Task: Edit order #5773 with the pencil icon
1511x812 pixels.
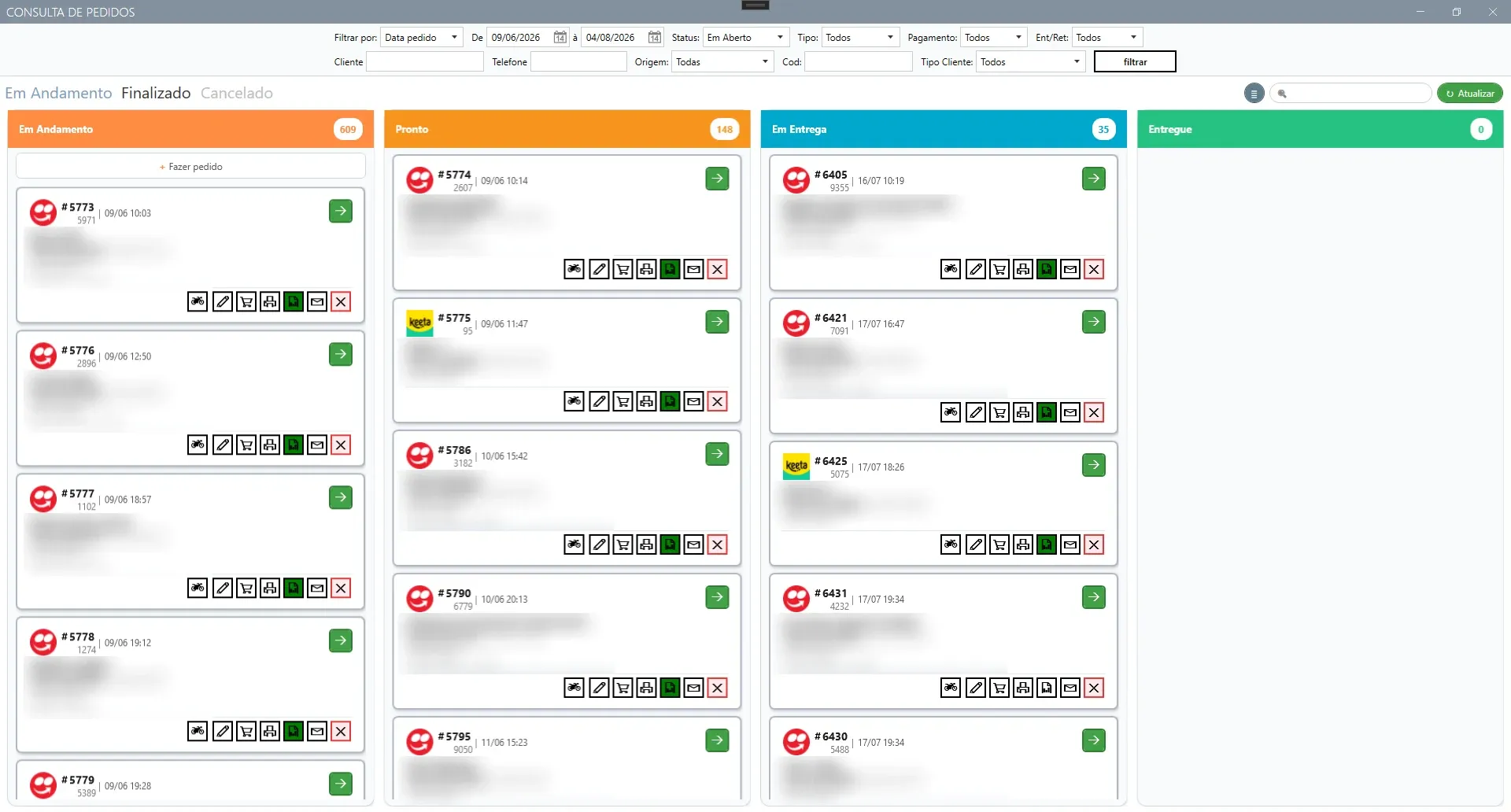Action: 223,302
